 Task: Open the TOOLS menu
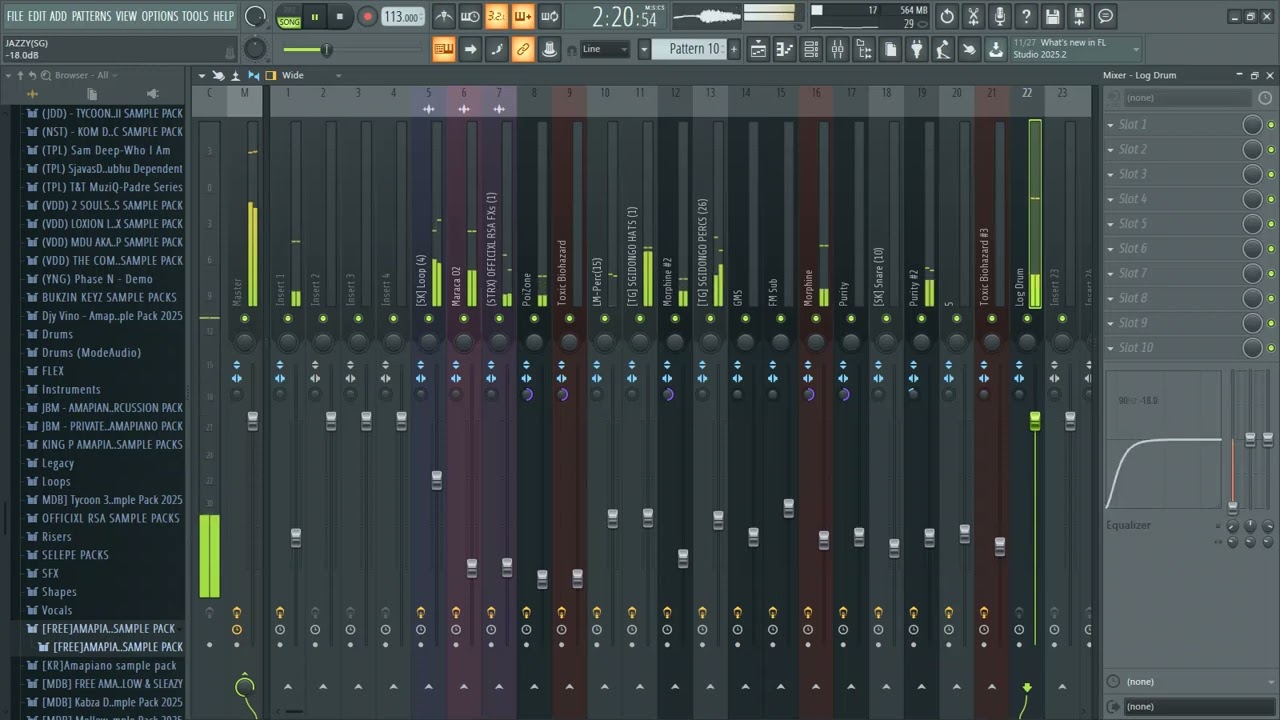(195, 16)
